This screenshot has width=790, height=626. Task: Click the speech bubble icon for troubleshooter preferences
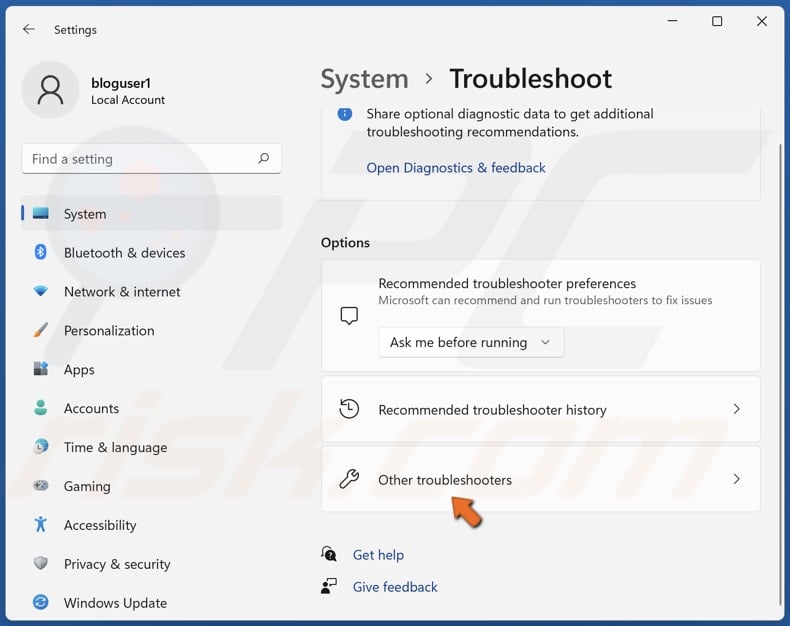(349, 316)
